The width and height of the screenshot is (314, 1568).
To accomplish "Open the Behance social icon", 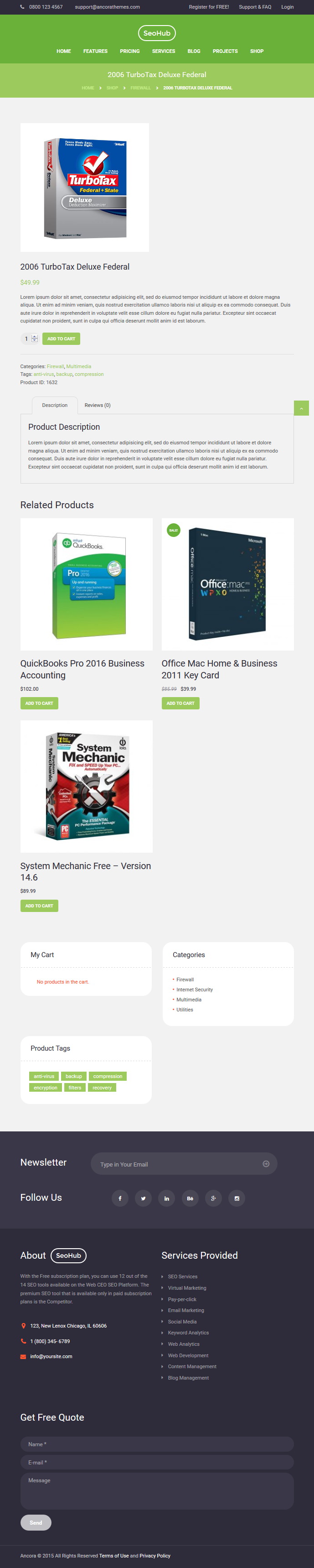I will 190,1198.
